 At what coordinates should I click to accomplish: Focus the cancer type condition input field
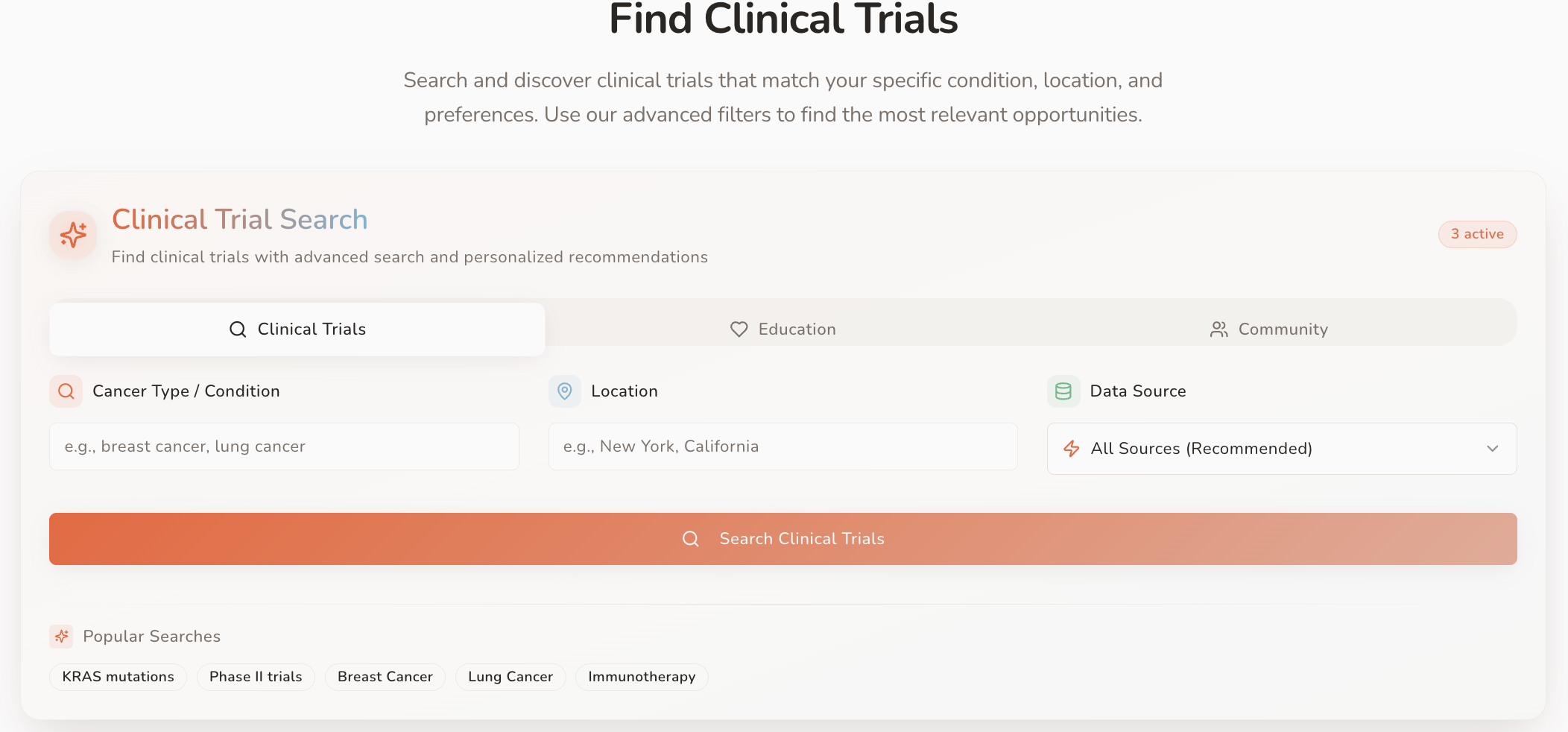[284, 447]
